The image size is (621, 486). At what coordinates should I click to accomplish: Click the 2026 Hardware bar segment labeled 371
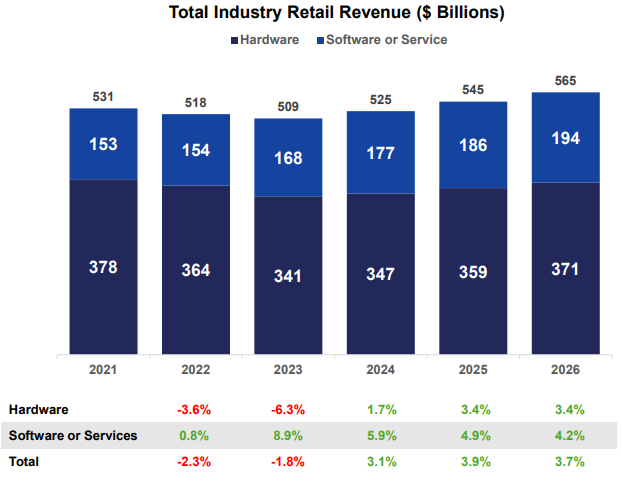tap(566, 268)
